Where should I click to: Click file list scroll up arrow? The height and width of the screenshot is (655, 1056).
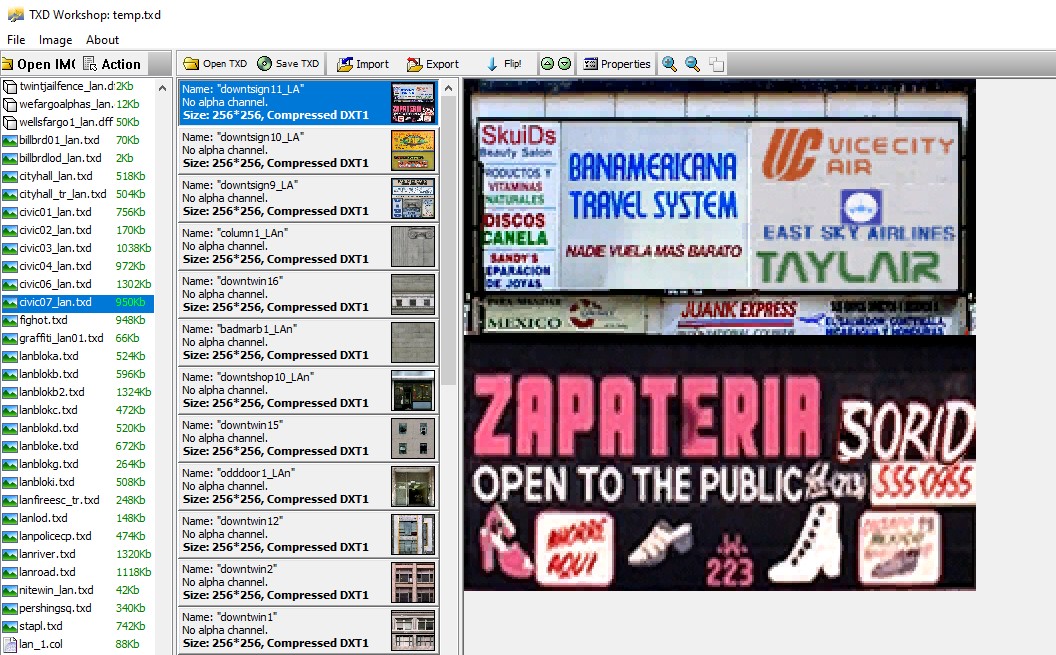pos(162,88)
